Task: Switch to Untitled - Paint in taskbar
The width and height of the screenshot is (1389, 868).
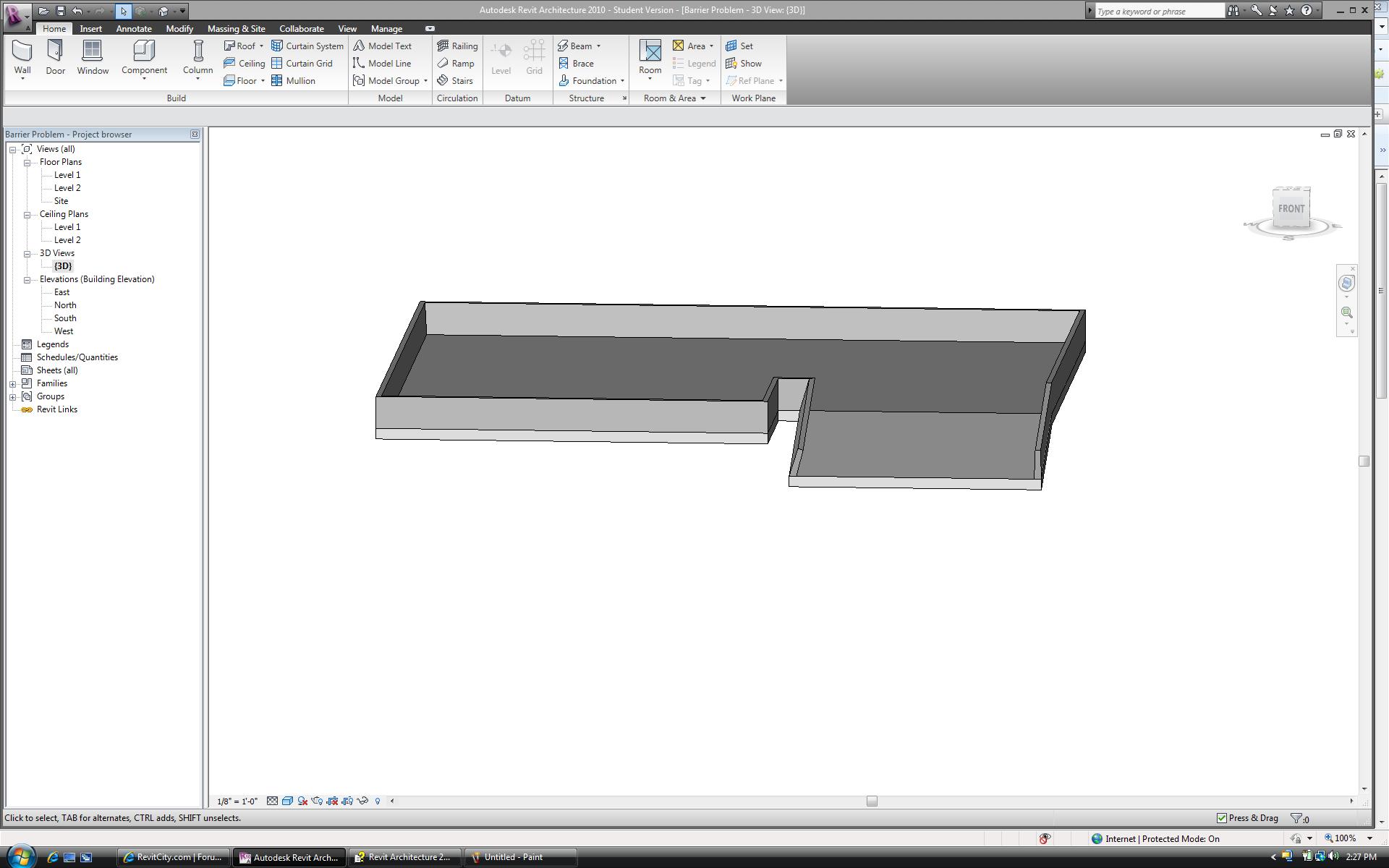Action: (512, 857)
